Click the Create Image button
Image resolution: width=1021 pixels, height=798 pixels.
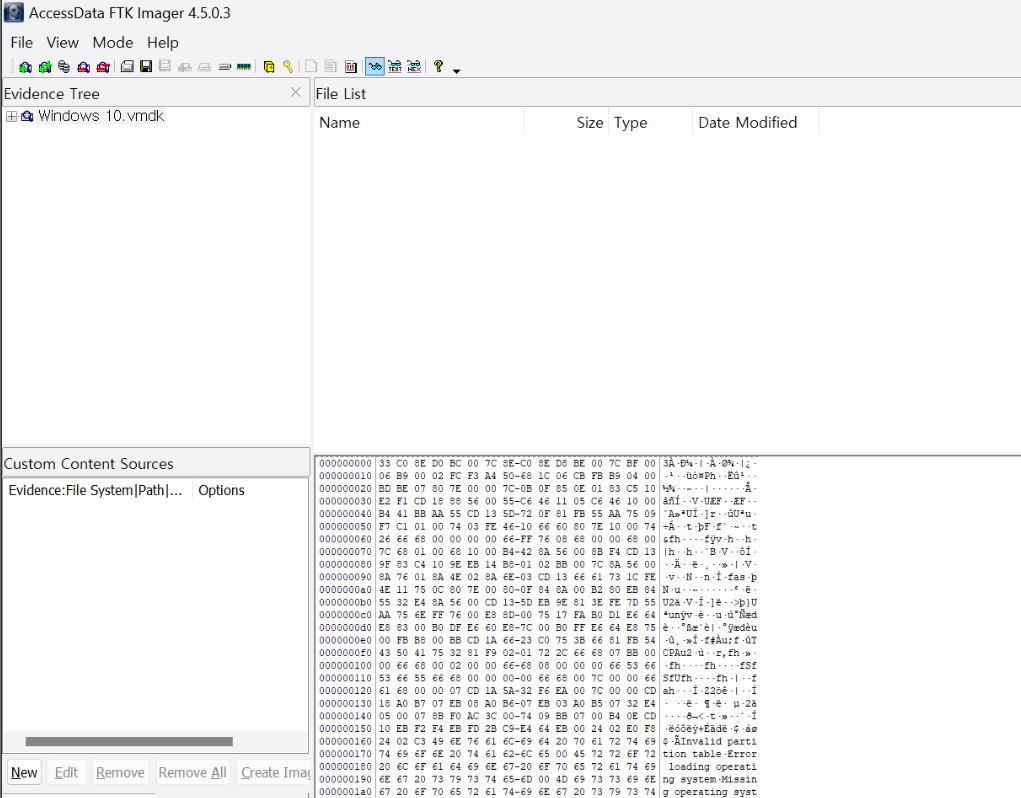(274, 773)
